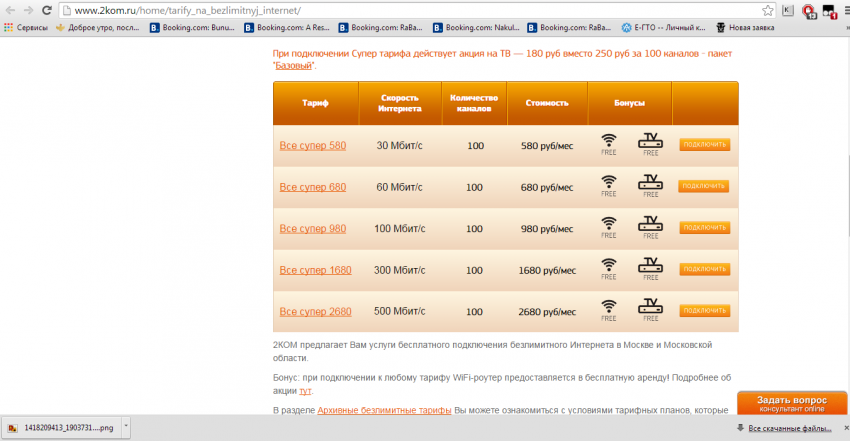Bookmark this page with the star icon
This screenshot has height=441, width=850.
click(768, 9)
